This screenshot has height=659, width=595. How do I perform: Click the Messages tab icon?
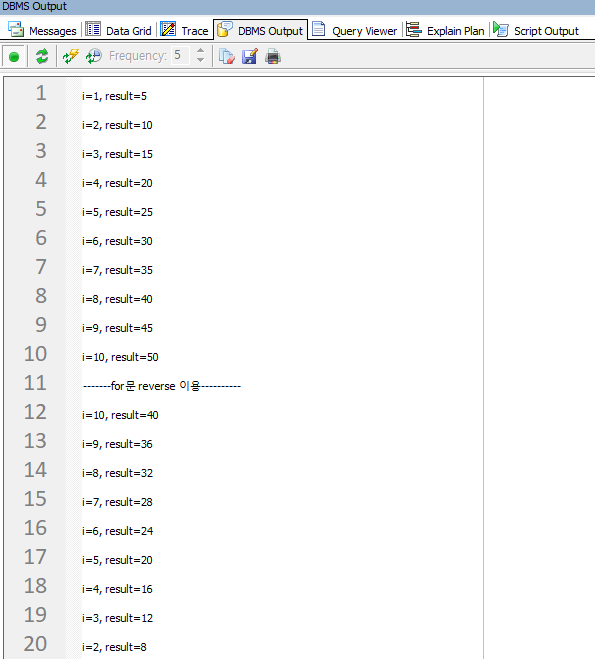[x=16, y=29]
